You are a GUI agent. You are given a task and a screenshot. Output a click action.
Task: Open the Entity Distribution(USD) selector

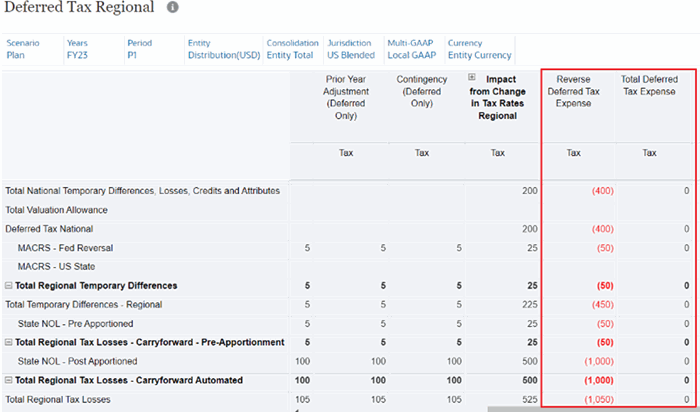coord(222,56)
